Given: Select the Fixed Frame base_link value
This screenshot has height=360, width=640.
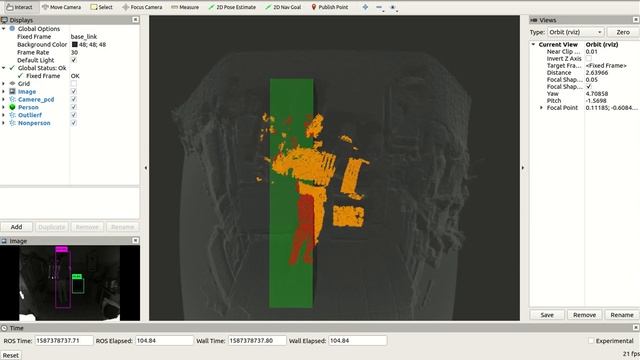Looking at the screenshot, I should point(84,36).
